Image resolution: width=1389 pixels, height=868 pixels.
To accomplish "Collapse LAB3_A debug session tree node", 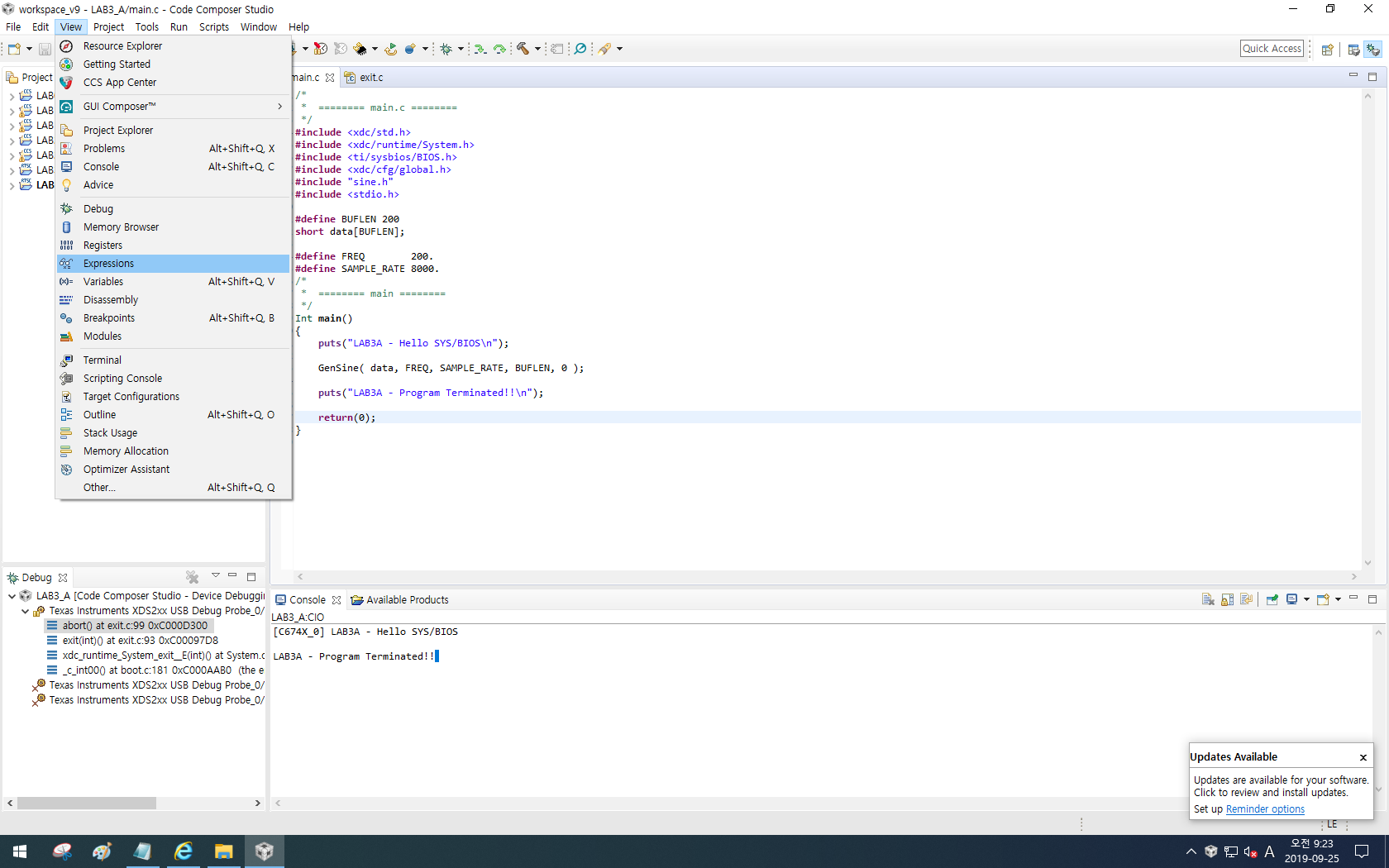I will pyautogui.click(x=12, y=596).
